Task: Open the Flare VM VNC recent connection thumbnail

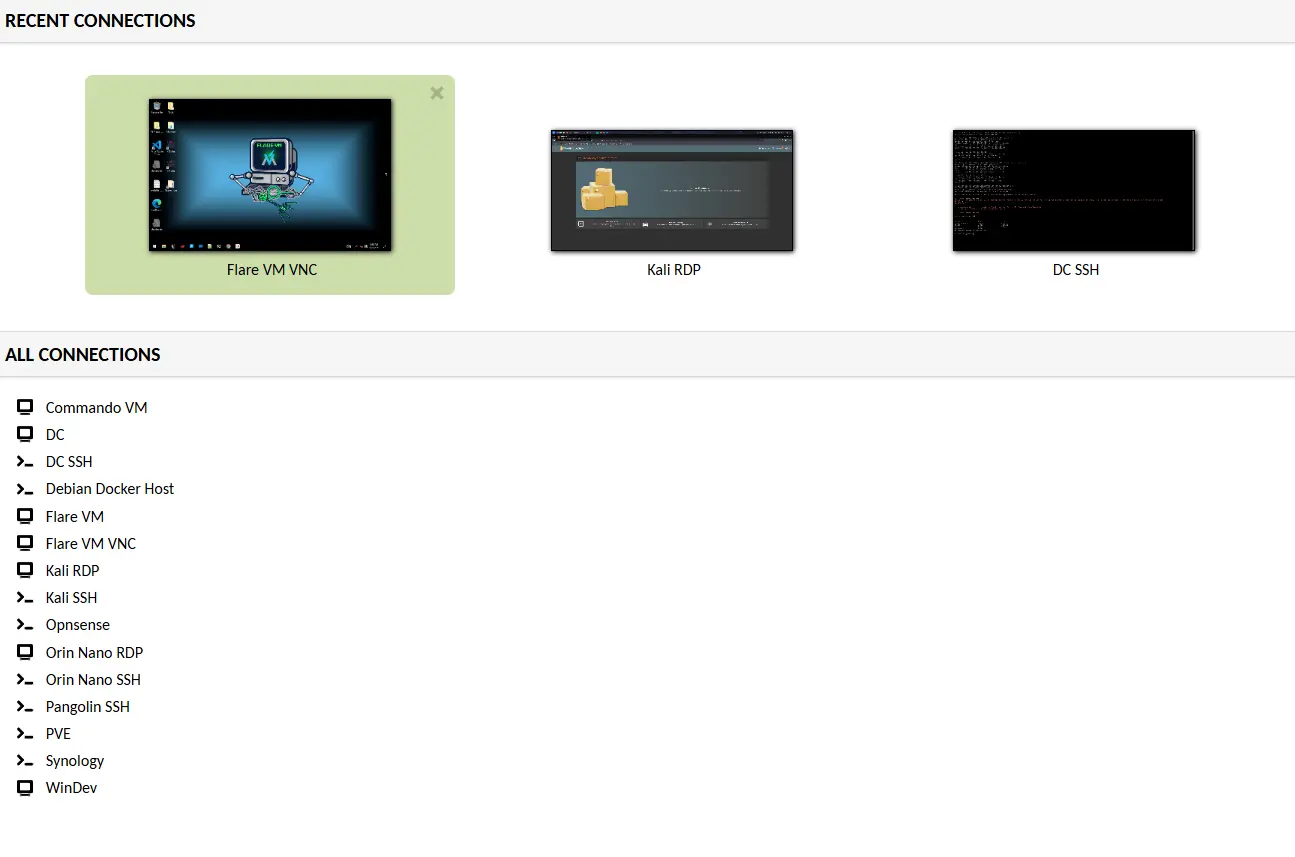Action: (x=270, y=175)
